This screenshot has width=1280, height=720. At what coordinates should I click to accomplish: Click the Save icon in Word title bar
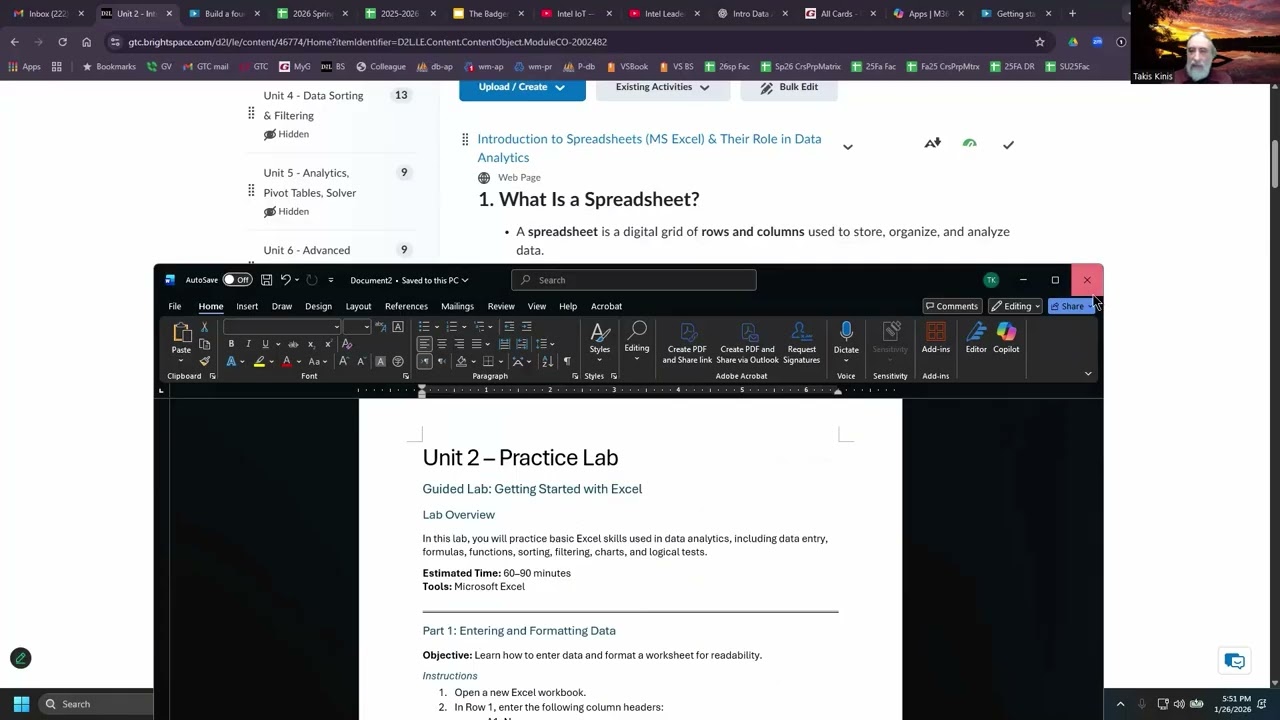[266, 280]
